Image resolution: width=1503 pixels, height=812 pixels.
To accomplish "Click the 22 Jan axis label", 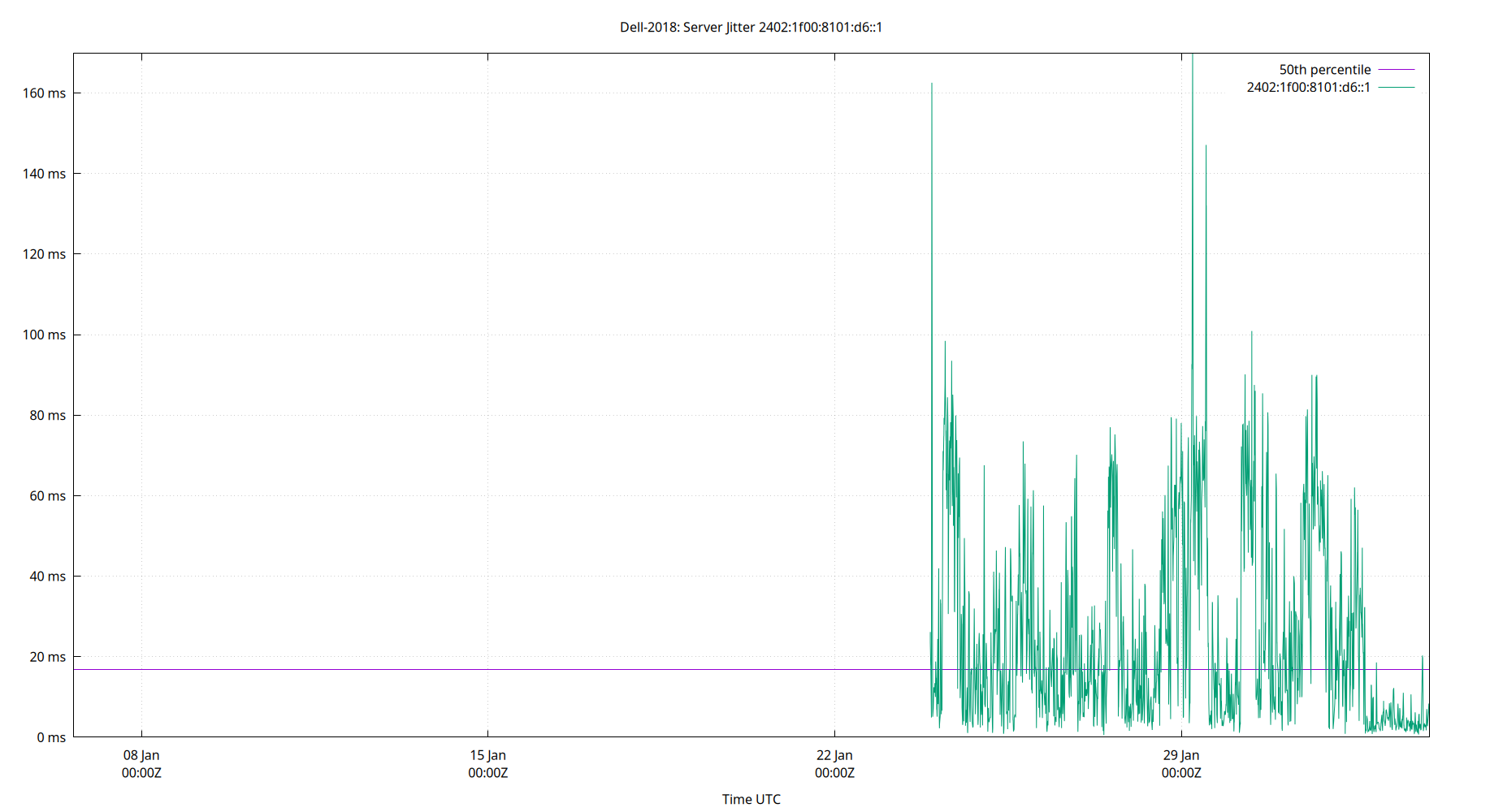I will click(835, 755).
